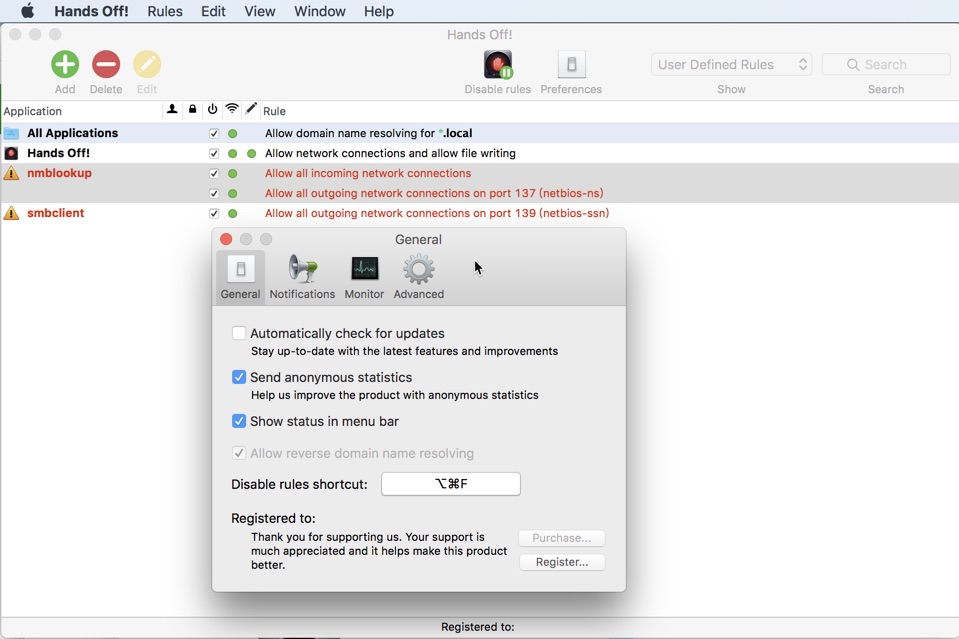Click the Wi-Fi column header icon
959x639 pixels.
pos(231,110)
